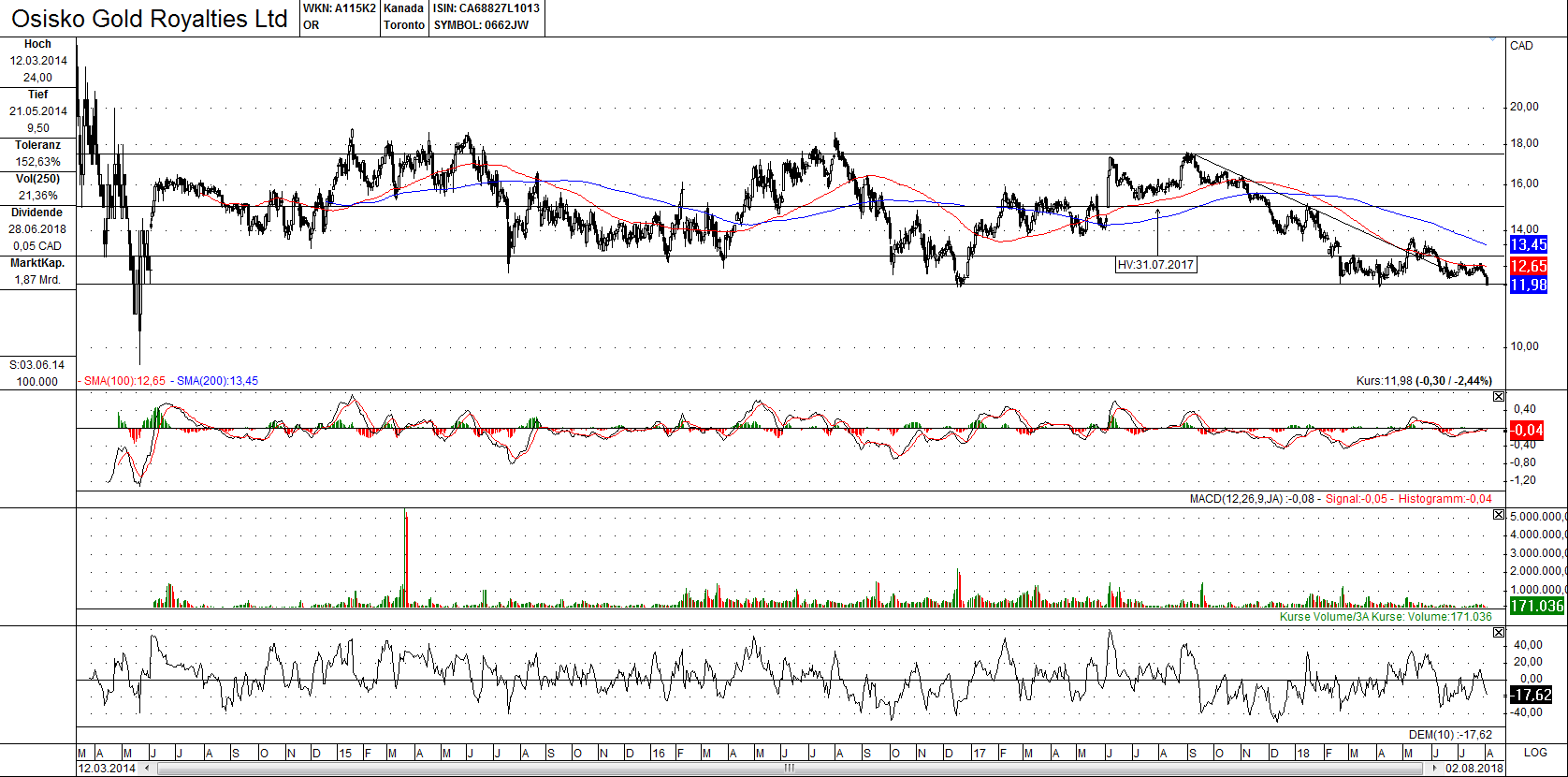Click the right arrow of the time scrollbar
The width and height of the screenshot is (1568, 777).
tap(1435, 769)
